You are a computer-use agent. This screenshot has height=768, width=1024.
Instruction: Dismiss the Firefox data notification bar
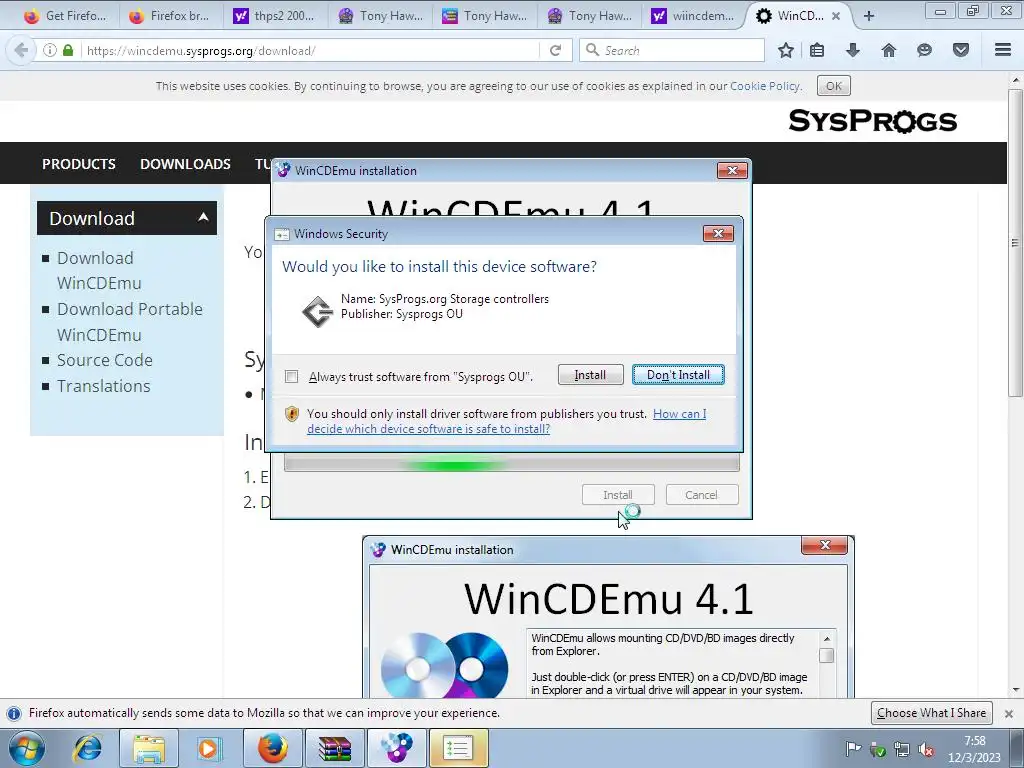tap(1009, 713)
